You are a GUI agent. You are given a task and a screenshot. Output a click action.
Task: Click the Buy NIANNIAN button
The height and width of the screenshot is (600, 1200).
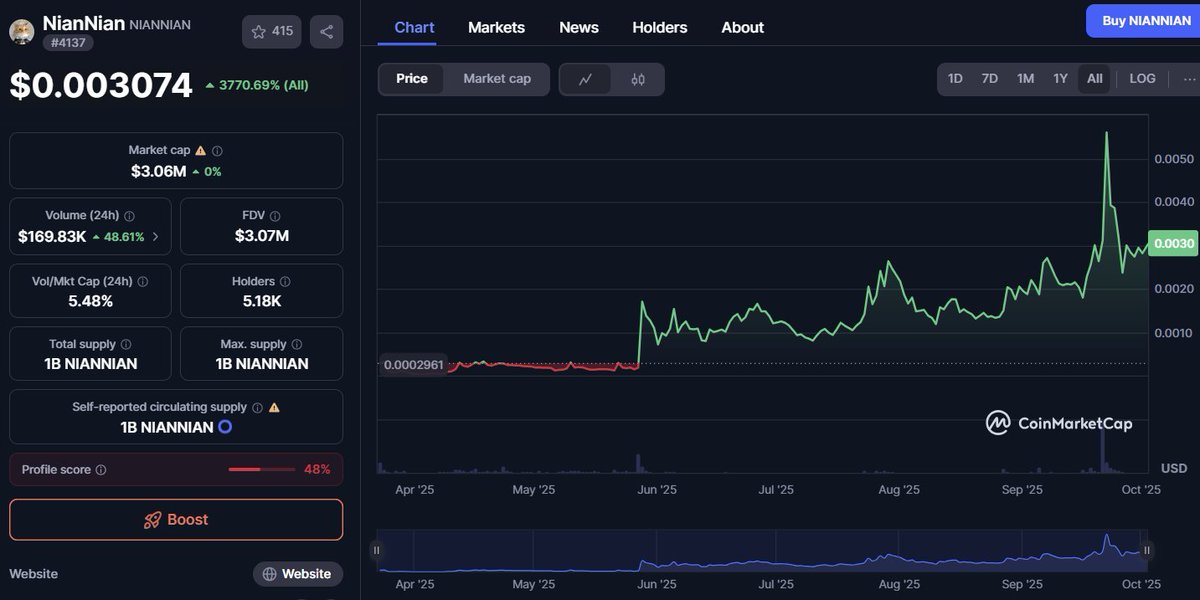click(x=1146, y=21)
